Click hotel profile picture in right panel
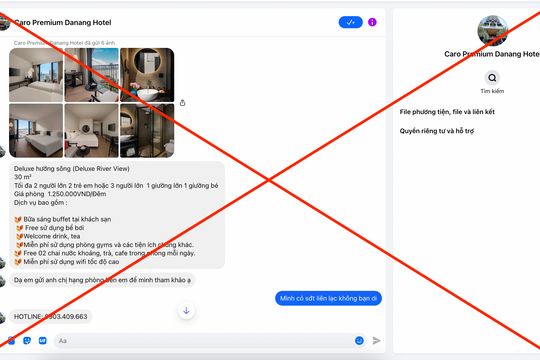 click(x=493, y=30)
